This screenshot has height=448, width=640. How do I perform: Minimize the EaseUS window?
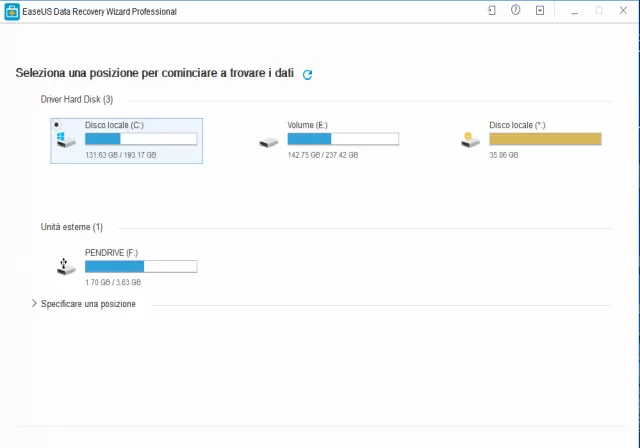point(575,11)
